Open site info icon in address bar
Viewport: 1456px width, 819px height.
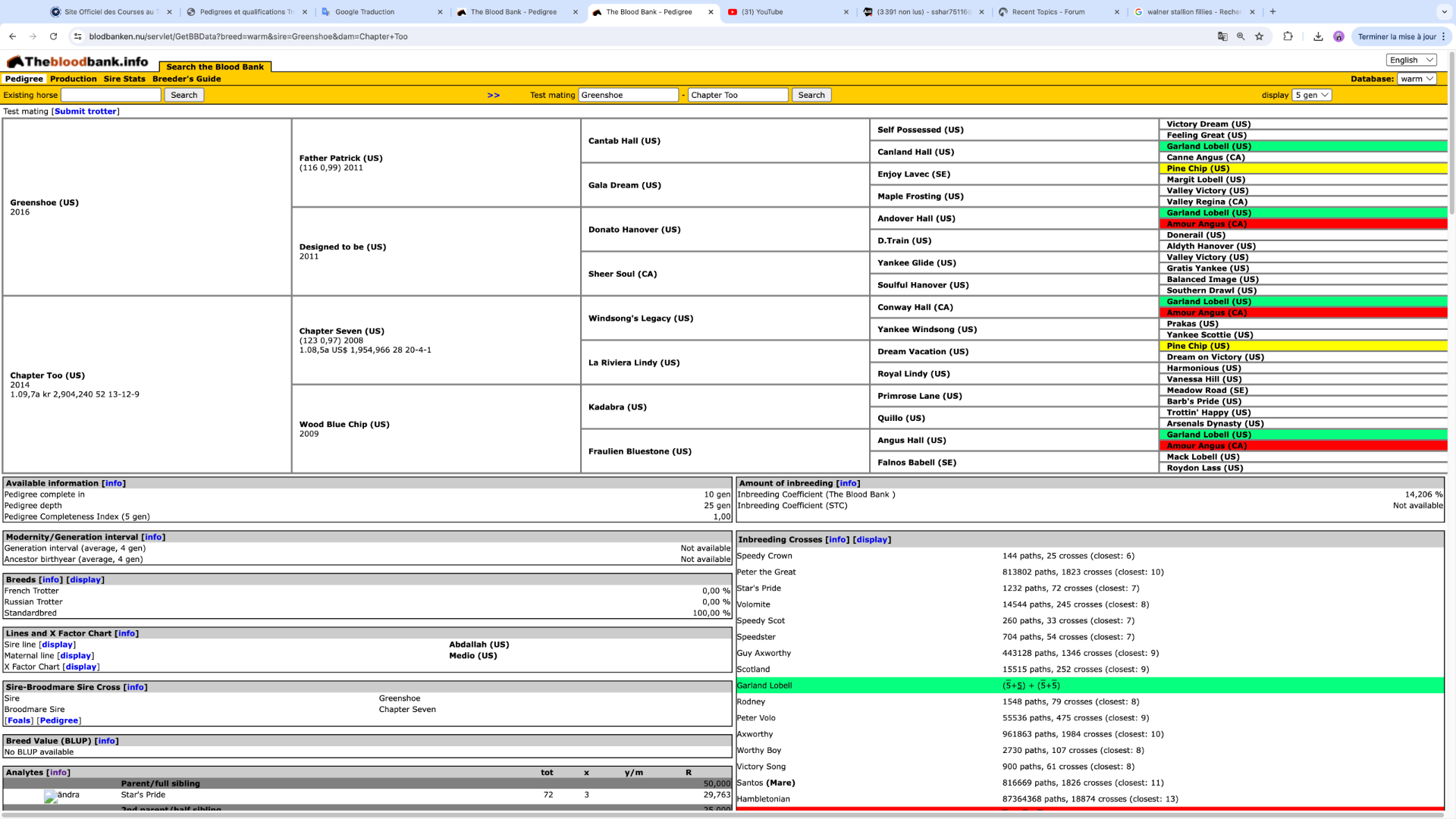pos(77,36)
